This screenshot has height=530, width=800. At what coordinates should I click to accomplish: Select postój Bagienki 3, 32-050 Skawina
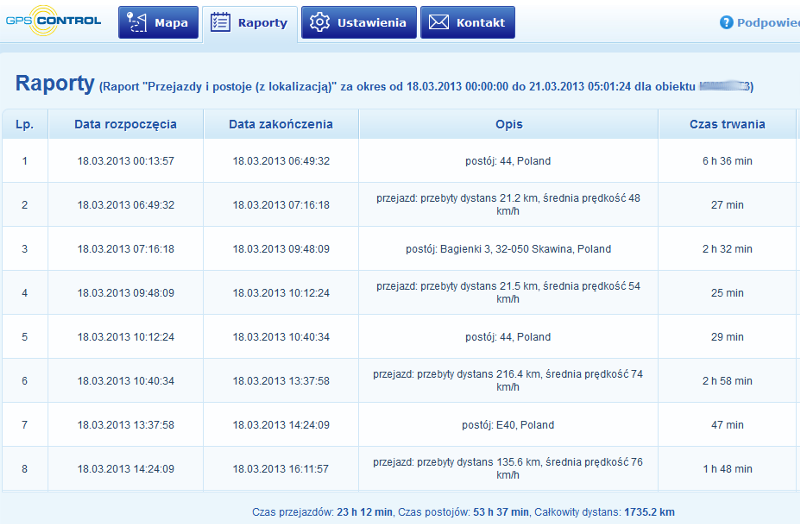(508, 249)
